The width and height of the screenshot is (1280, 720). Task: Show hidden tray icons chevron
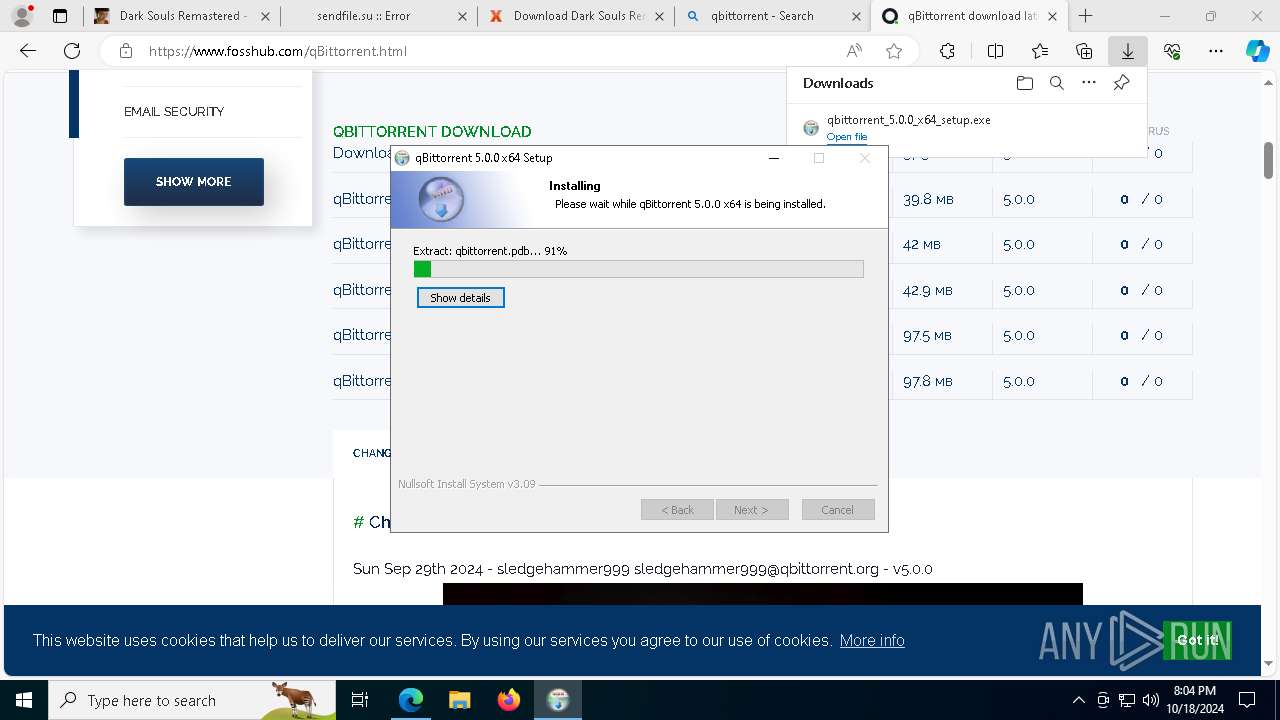tap(1078, 700)
